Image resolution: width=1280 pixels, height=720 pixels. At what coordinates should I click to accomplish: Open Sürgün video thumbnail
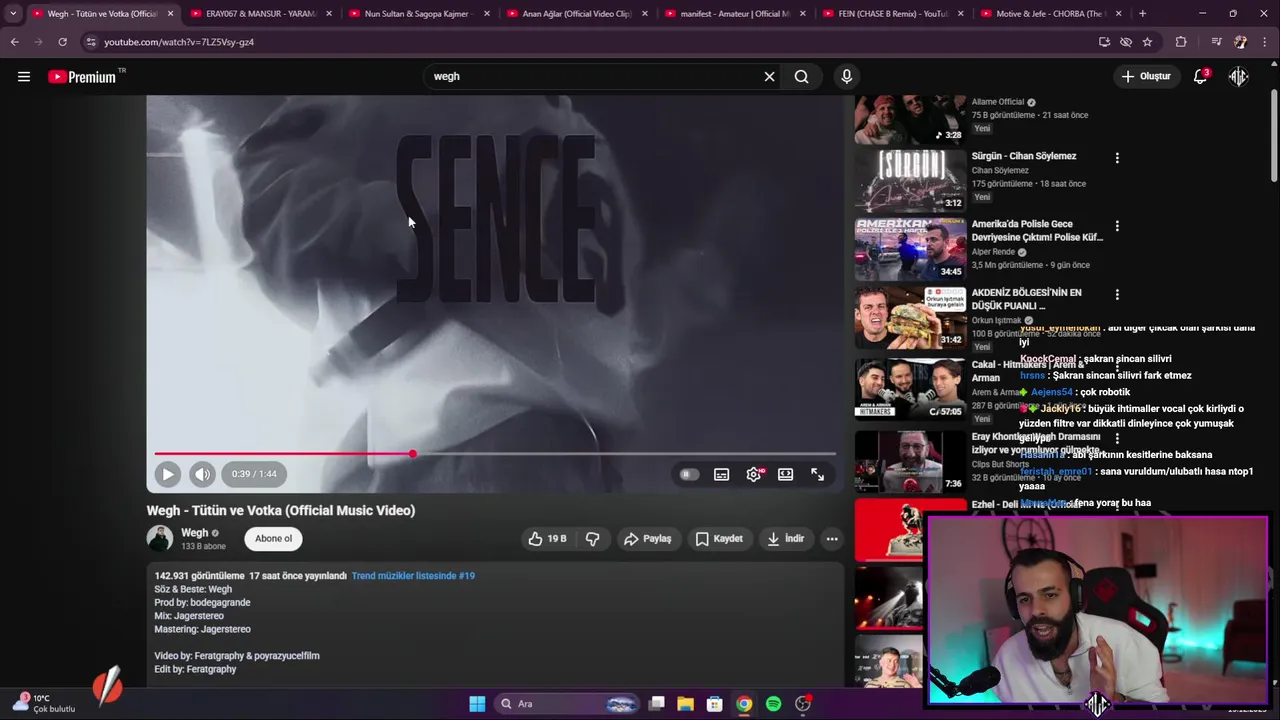point(910,180)
